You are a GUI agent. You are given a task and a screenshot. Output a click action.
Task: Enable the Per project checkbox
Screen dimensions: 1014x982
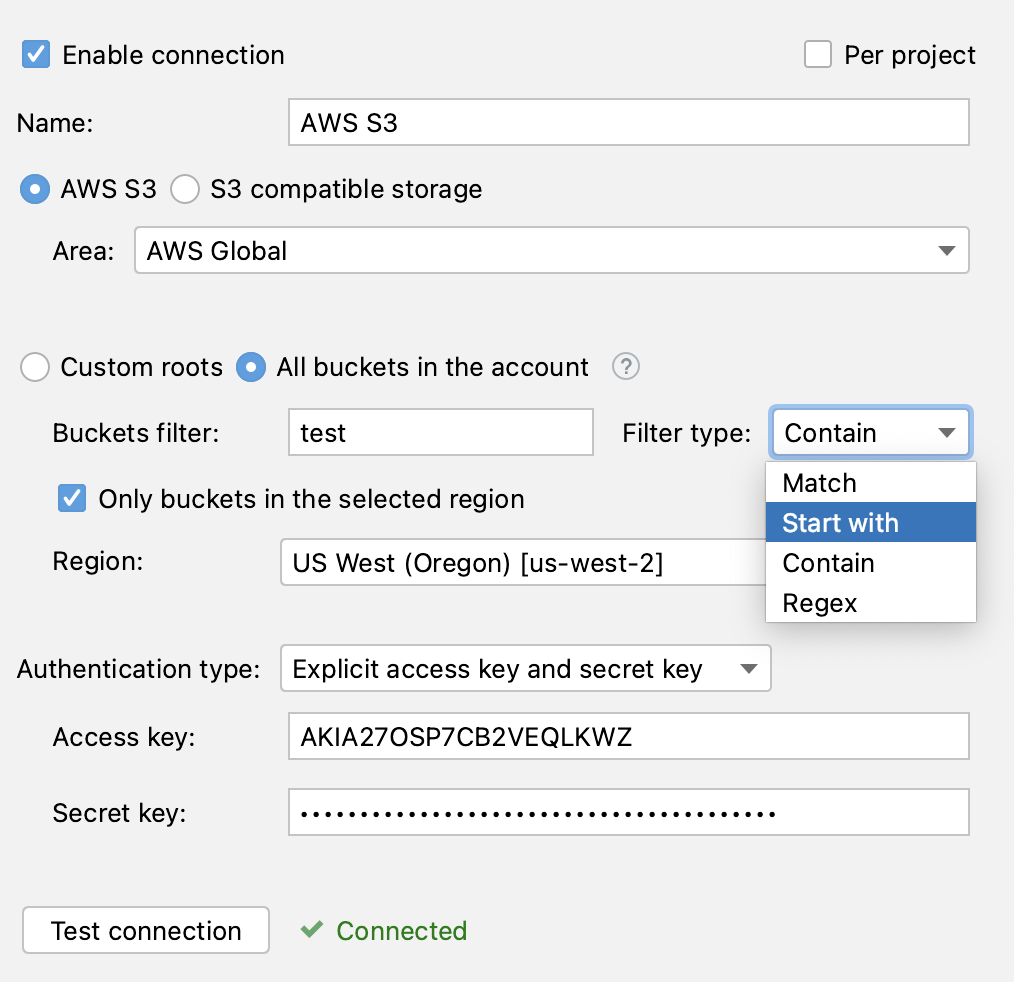818,54
